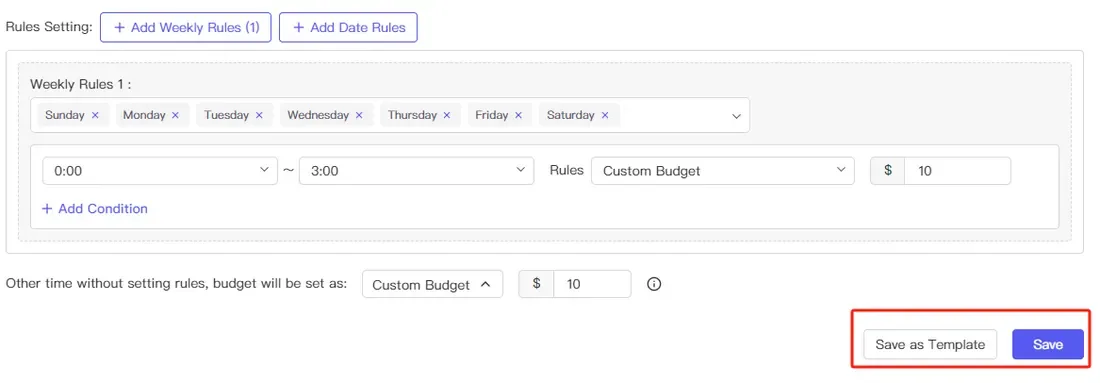This screenshot has height=383, width=1100.
Task: Click the Weekly Rules 1 label
Action: click(x=81, y=84)
